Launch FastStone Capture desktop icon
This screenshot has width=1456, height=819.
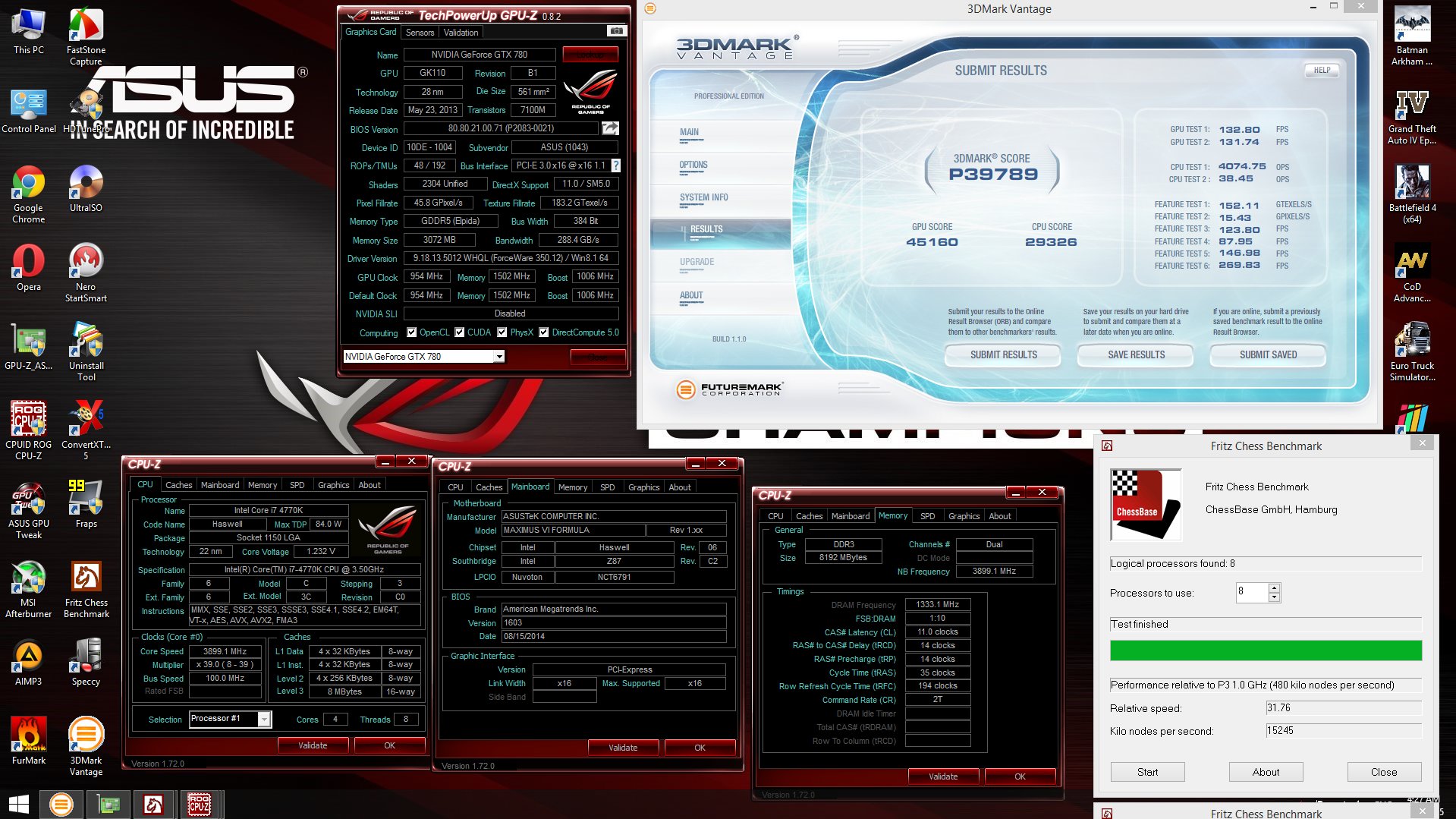(x=86, y=36)
